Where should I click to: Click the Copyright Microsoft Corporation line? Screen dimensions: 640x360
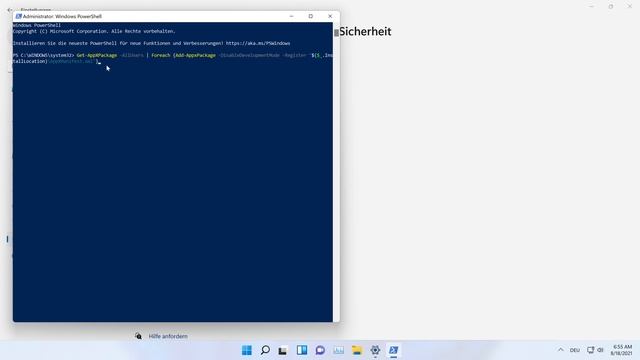pyautogui.click(x=94, y=31)
